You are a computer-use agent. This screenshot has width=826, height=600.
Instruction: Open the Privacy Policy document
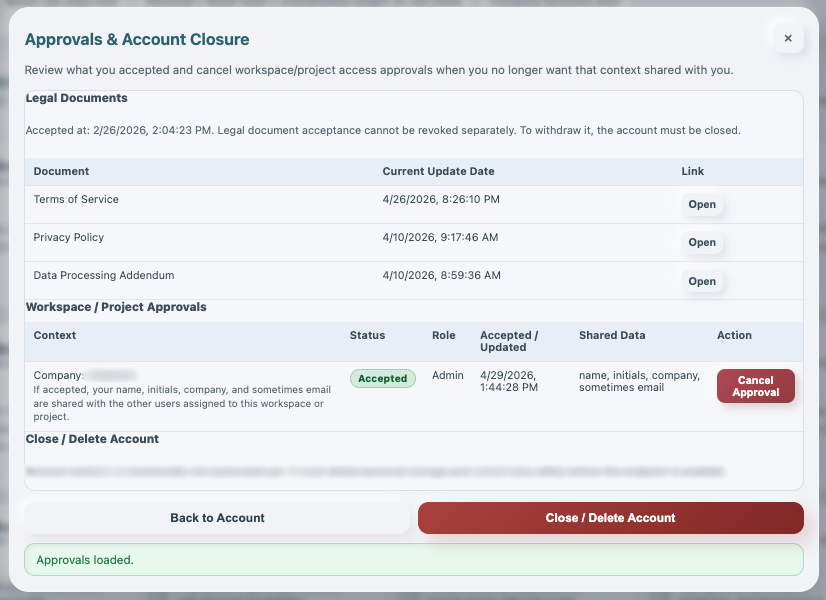click(702, 242)
